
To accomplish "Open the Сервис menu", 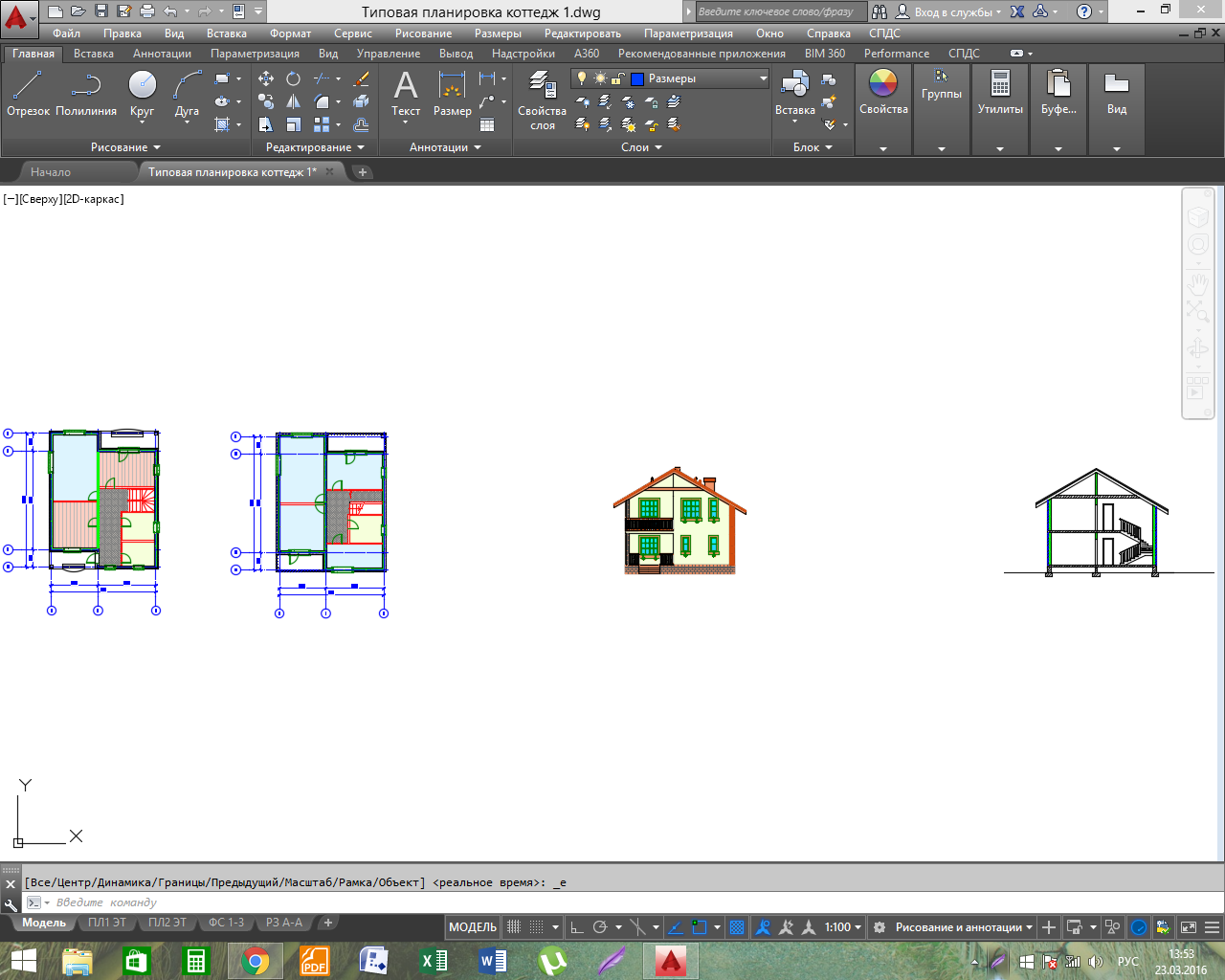I will click(353, 33).
